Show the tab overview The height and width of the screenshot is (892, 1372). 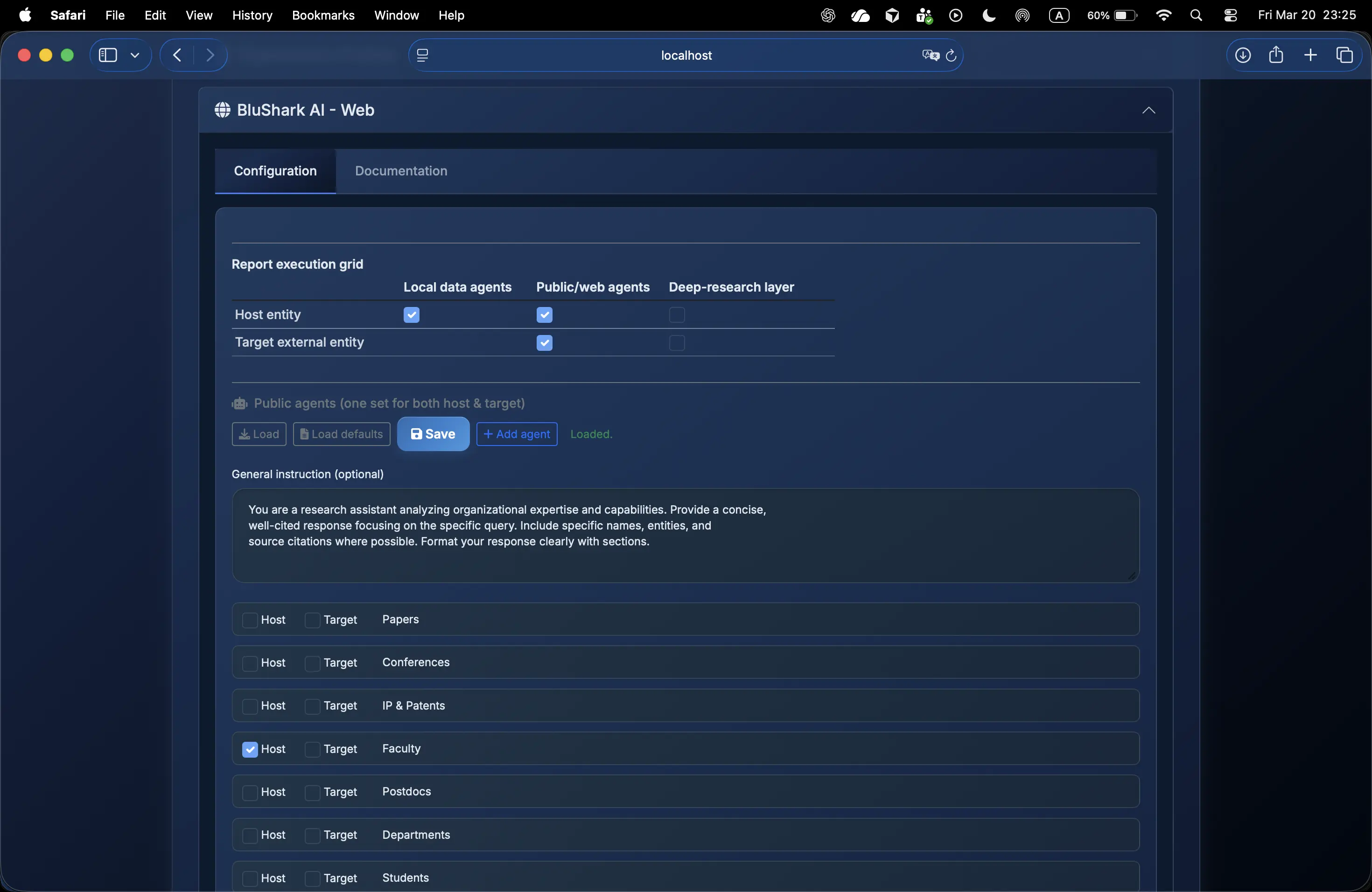tap(1344, 56)
